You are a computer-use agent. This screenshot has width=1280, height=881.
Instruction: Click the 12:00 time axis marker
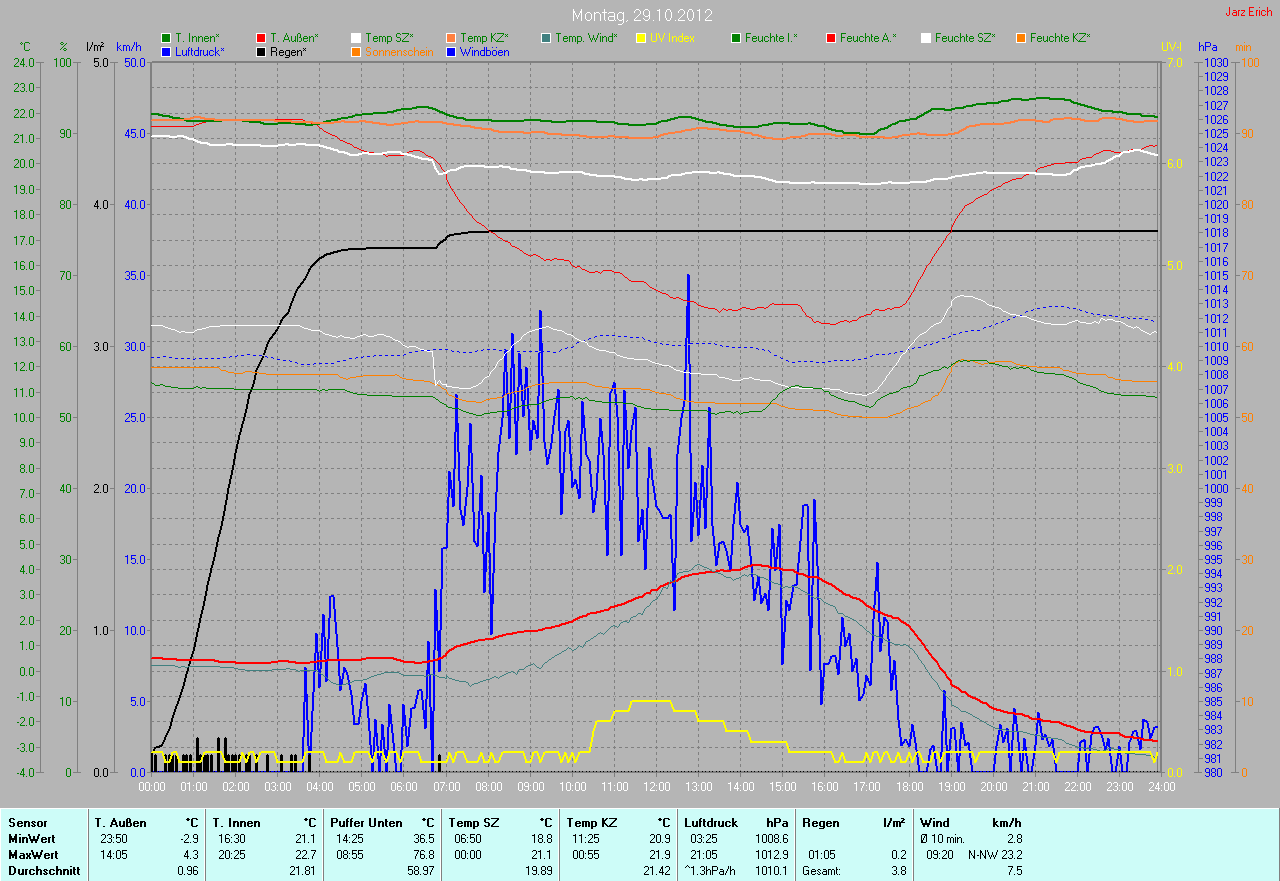(656, 787)
